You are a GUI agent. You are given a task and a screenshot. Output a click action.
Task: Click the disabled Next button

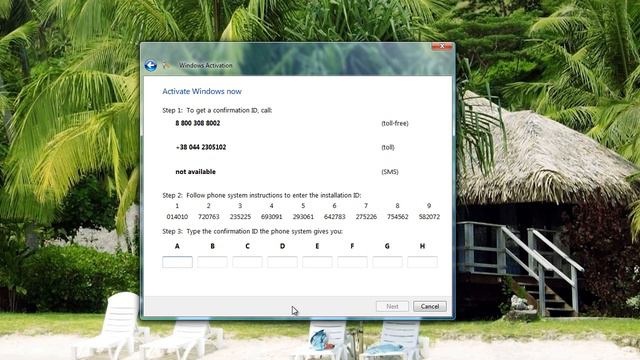(x=392, y=306)
